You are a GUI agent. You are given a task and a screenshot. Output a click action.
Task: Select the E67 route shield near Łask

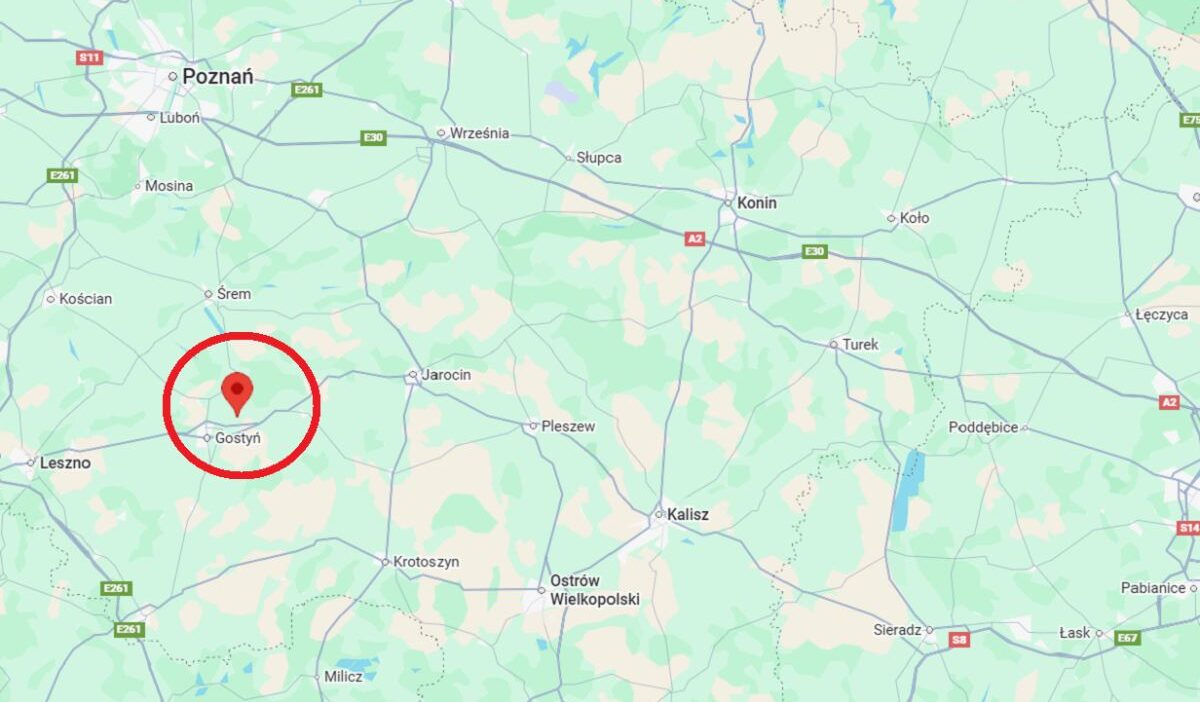(1128, 637)
